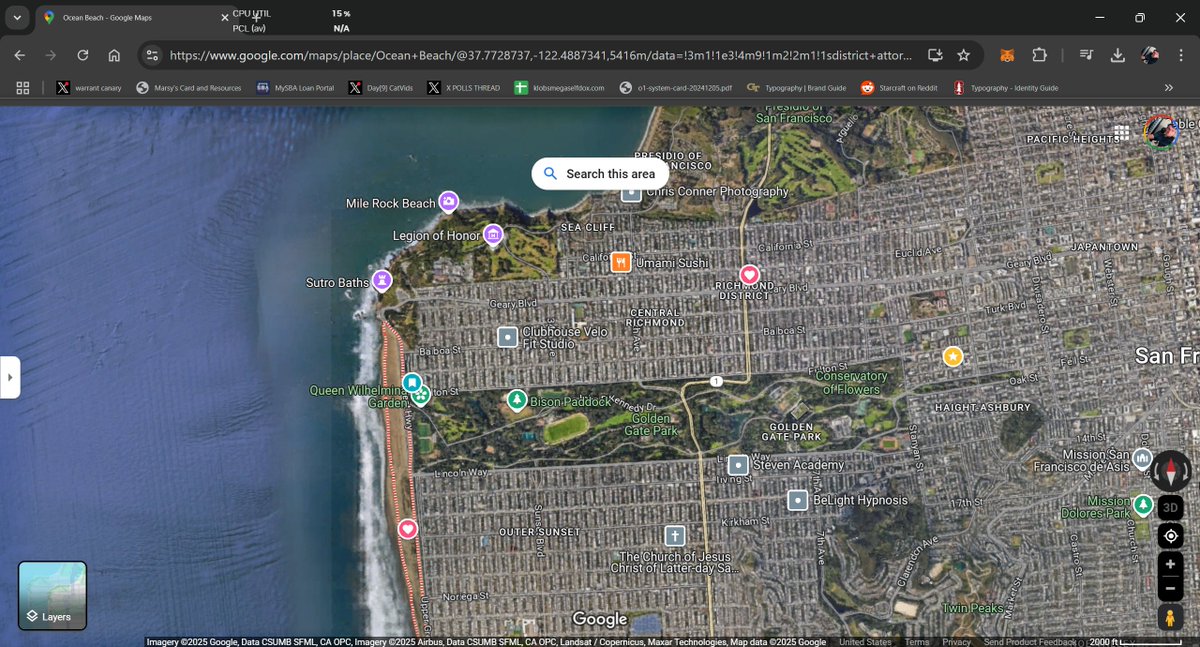This screenshot has width=1200, height=647.
Task: Switch to the Ocean Beach - Google Maps tab
Action: tap(135, 18)
